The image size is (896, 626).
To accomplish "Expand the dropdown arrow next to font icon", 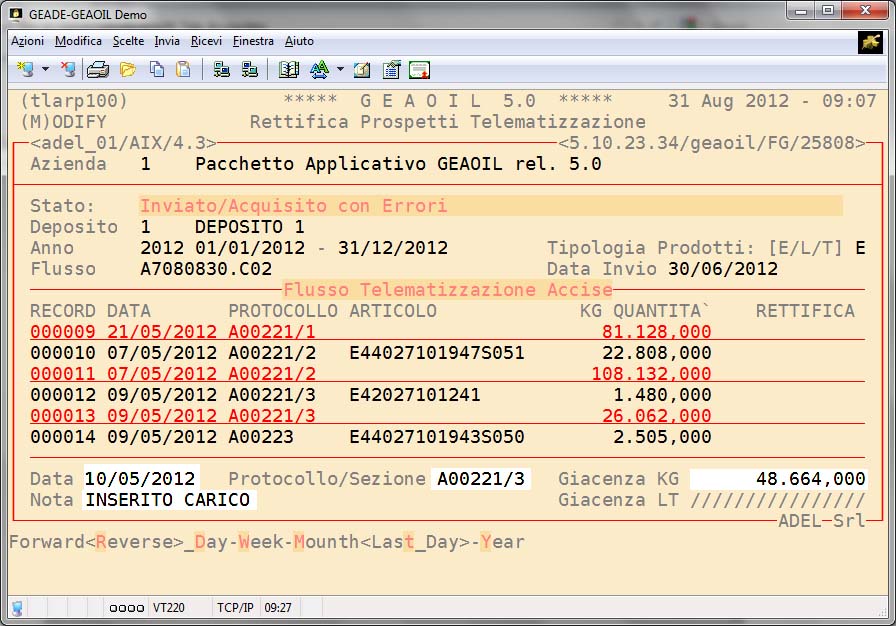I will click(340, 70).
